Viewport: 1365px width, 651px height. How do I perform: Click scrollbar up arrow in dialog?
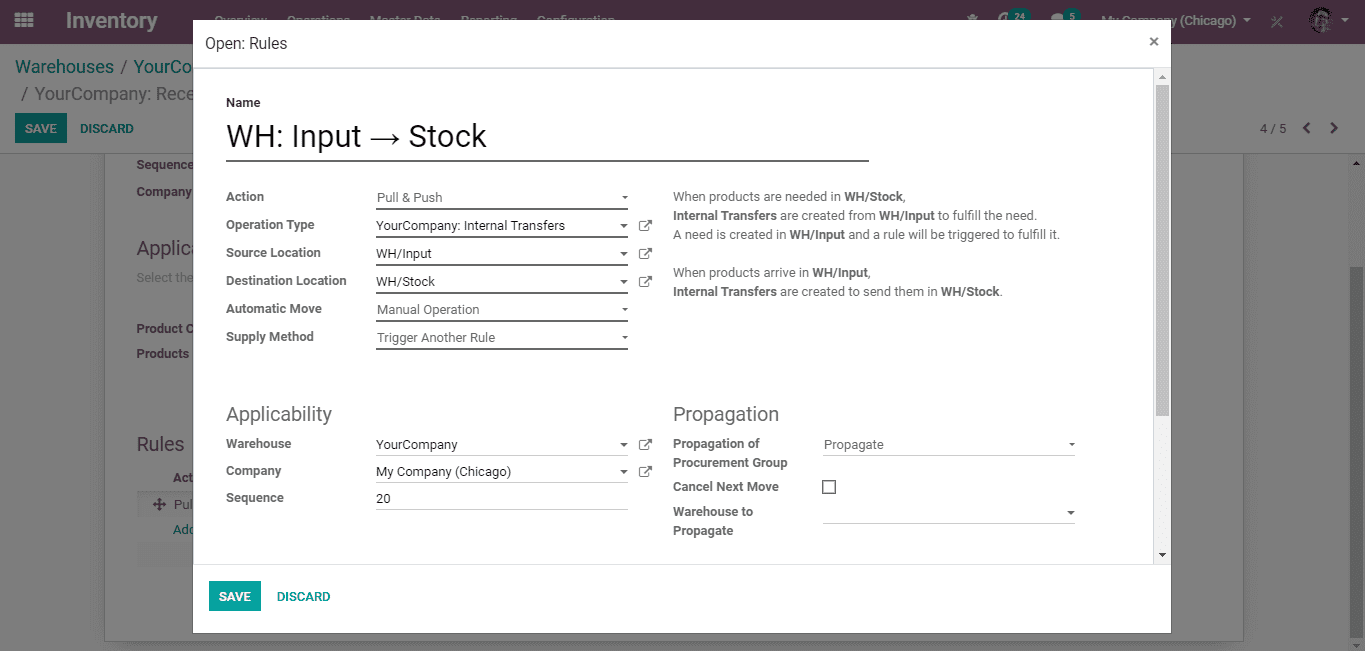[1162, 77]
